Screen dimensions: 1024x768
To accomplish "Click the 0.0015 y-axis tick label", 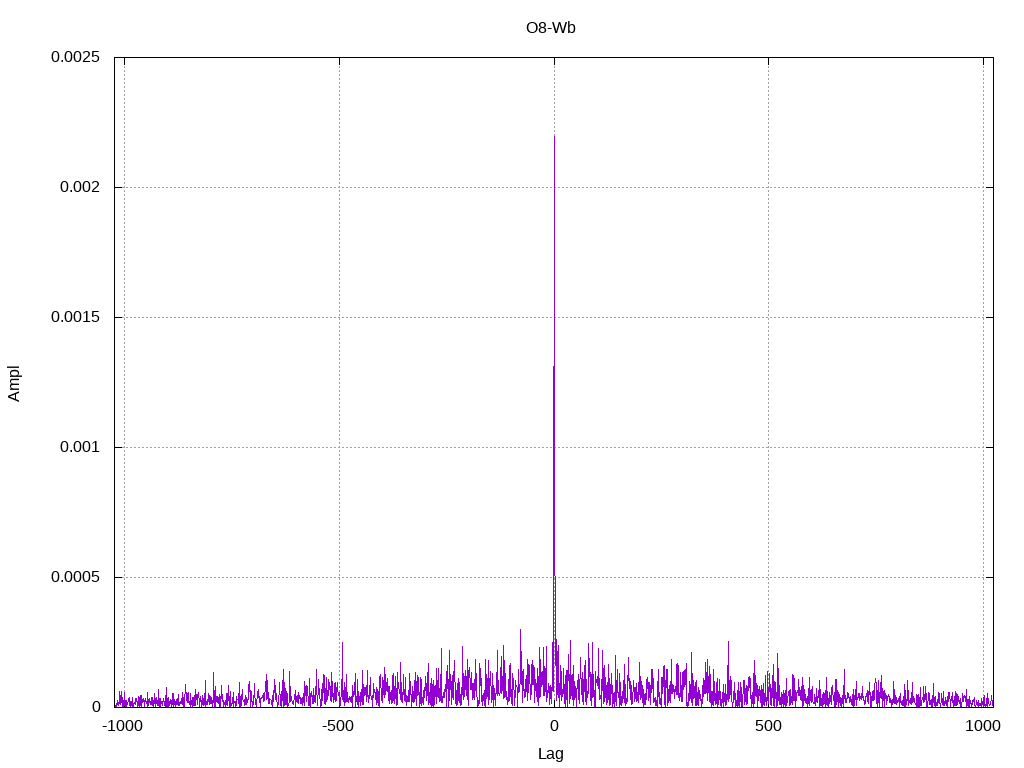I will tap(76, 317).
